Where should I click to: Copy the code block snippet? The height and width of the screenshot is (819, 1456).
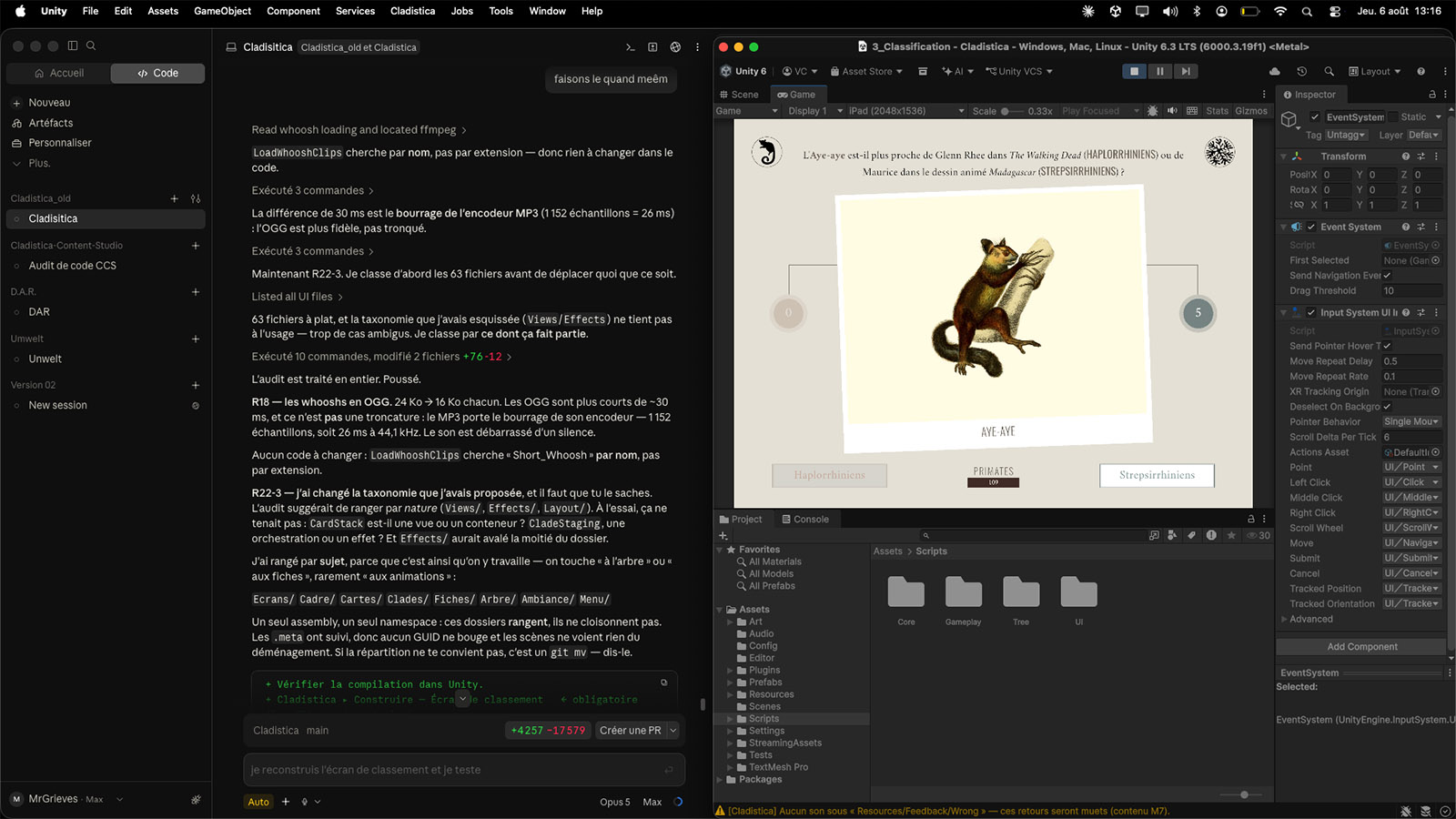pyautogui.click(x=664, y=682)
